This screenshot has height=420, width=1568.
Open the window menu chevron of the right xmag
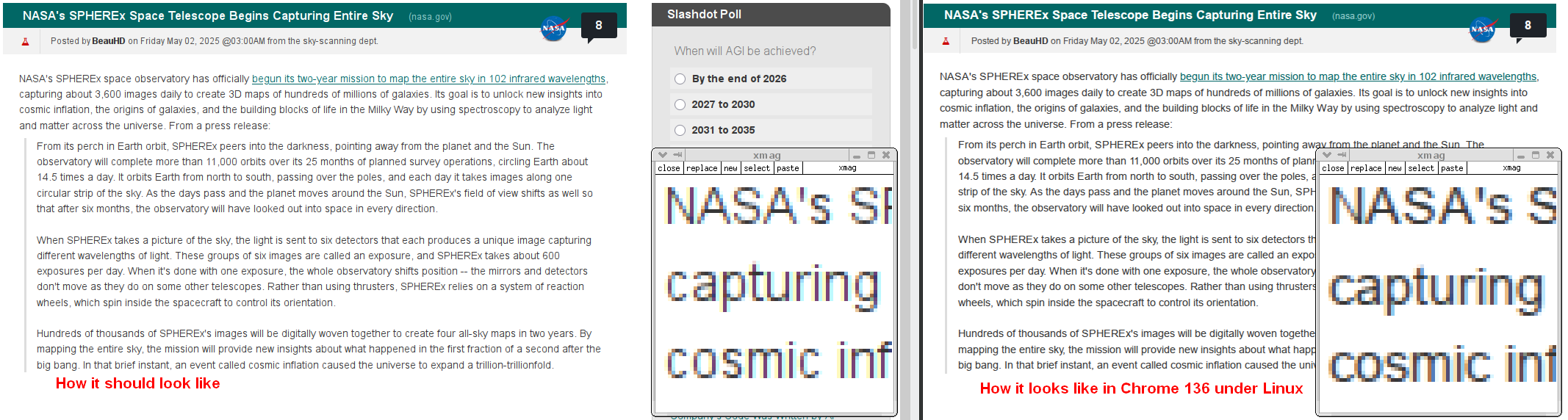click(x=1327, y=155)
